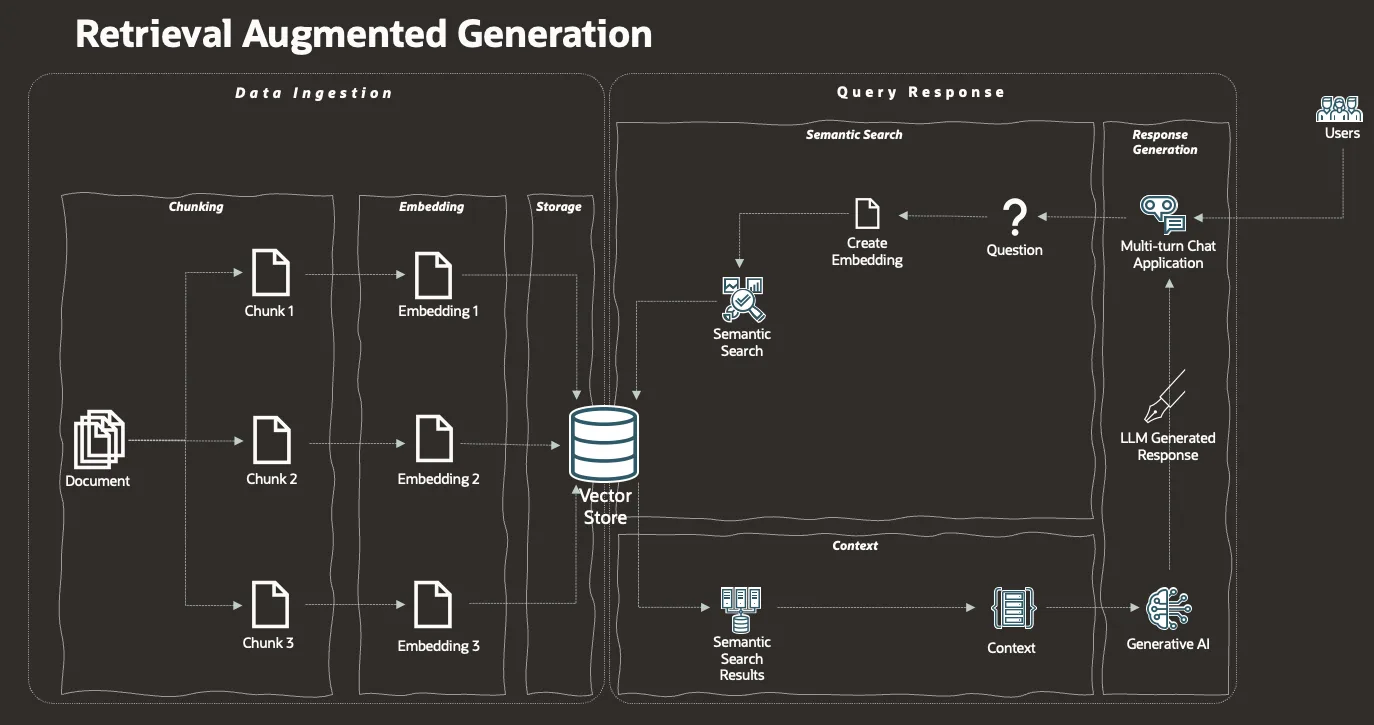Click the Embedding 1 file icon
The height and width of the screenshot is (725, 1374).
[x=434, y=274]
